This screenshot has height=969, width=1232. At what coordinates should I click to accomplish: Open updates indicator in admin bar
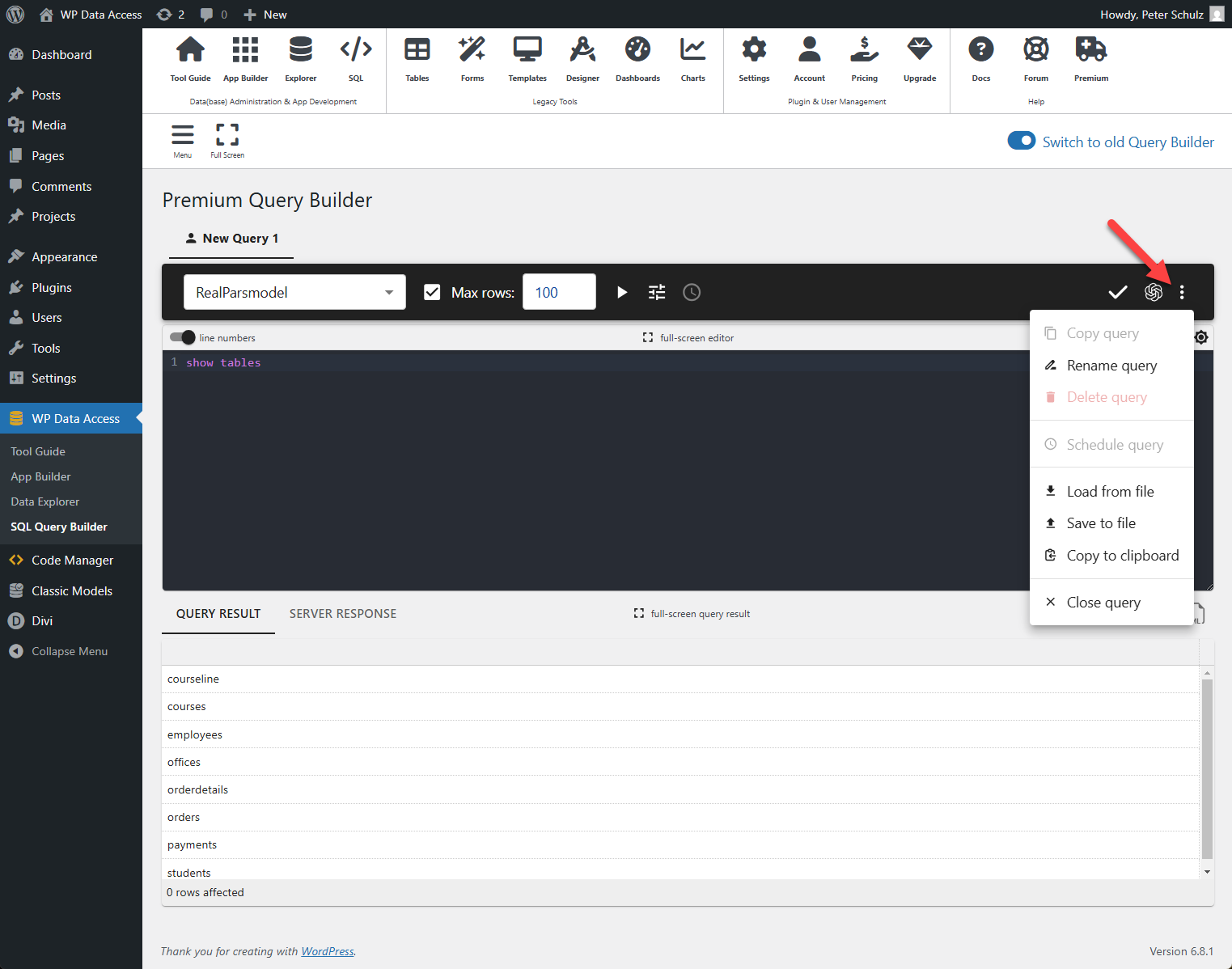pyautogui.click(x=171, y=15)
